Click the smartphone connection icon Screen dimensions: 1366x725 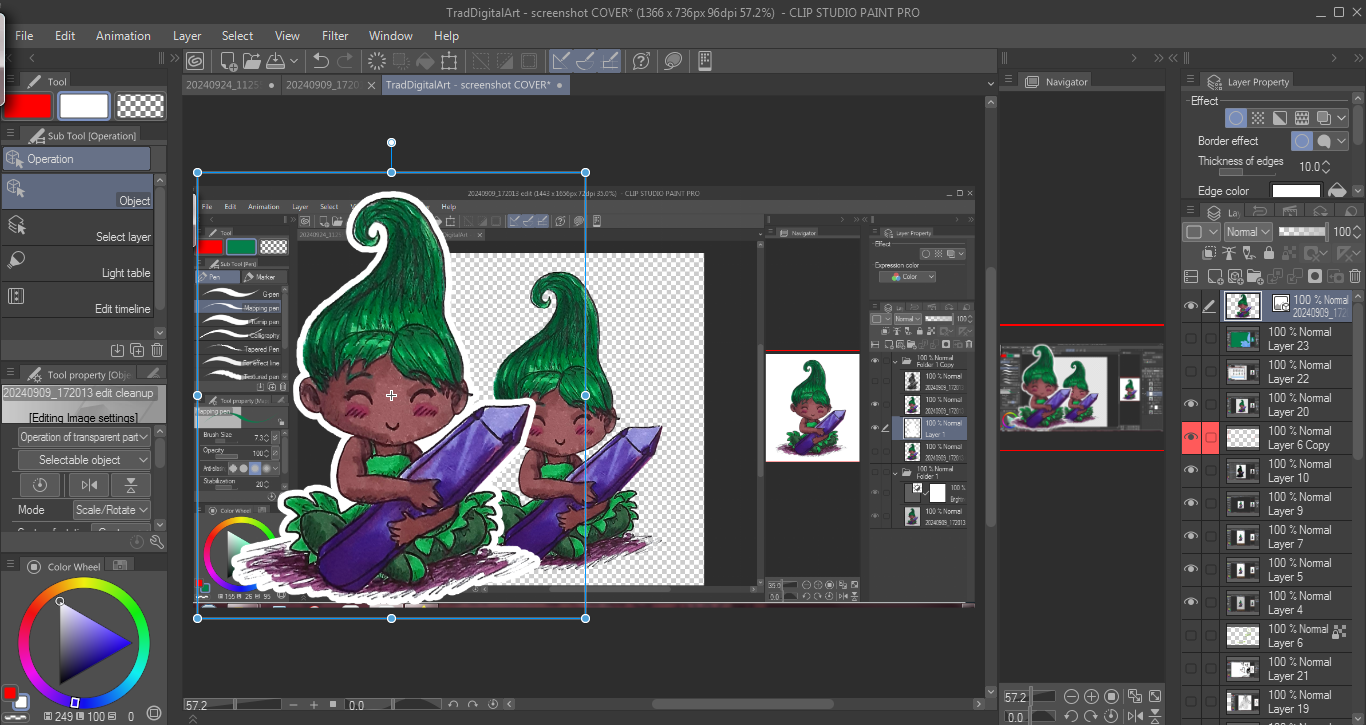pyautogui.click(x=705, y=61)
